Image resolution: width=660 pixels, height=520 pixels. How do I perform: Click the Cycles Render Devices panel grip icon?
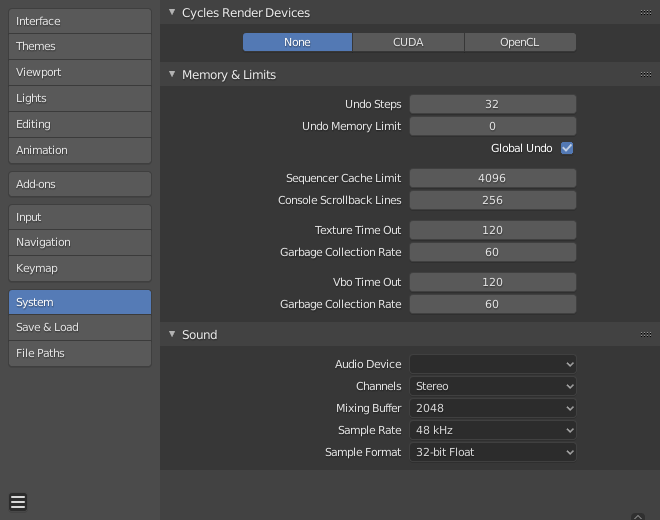point(646,13)
